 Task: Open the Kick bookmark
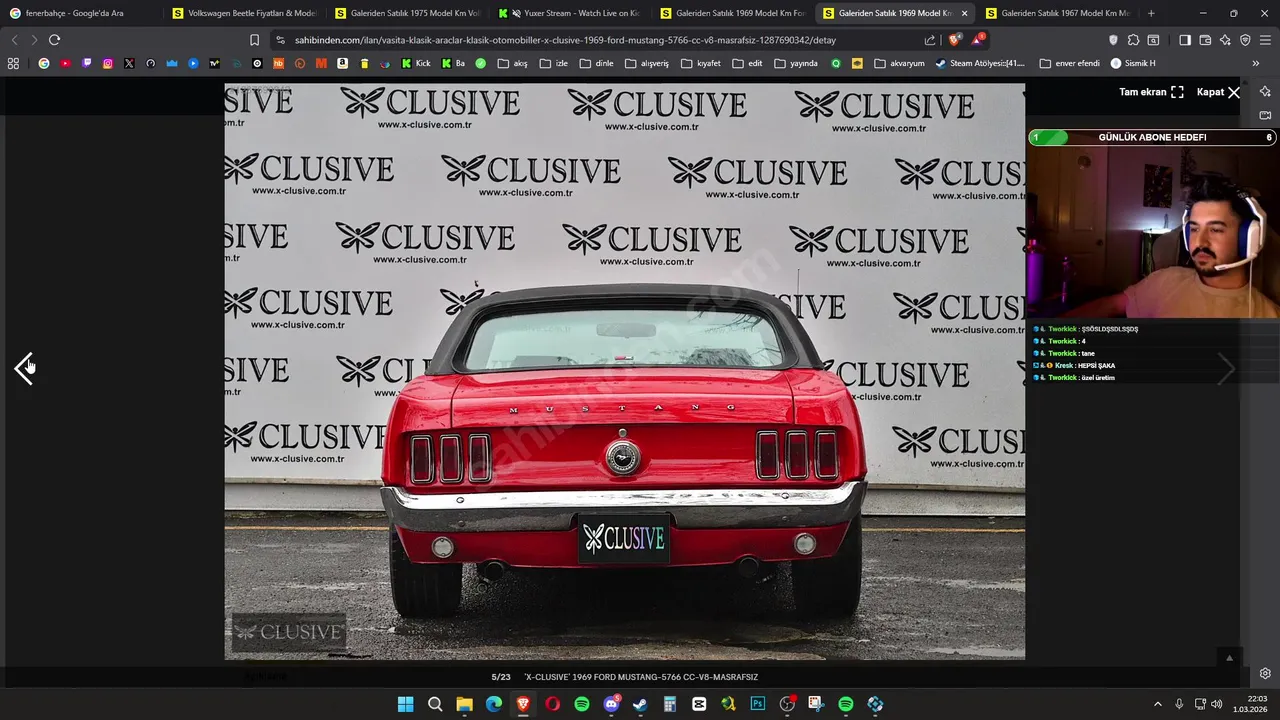point(416,63)
